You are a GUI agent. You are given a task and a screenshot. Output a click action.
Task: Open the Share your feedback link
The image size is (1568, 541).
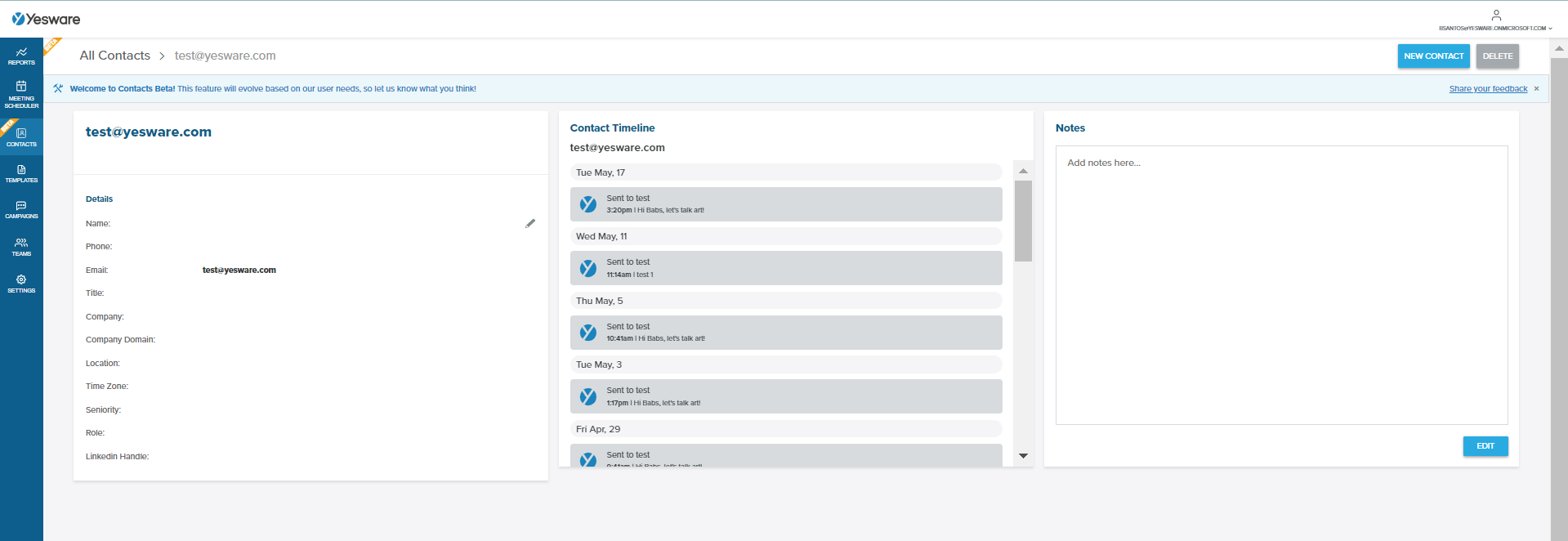(1488, 89)
